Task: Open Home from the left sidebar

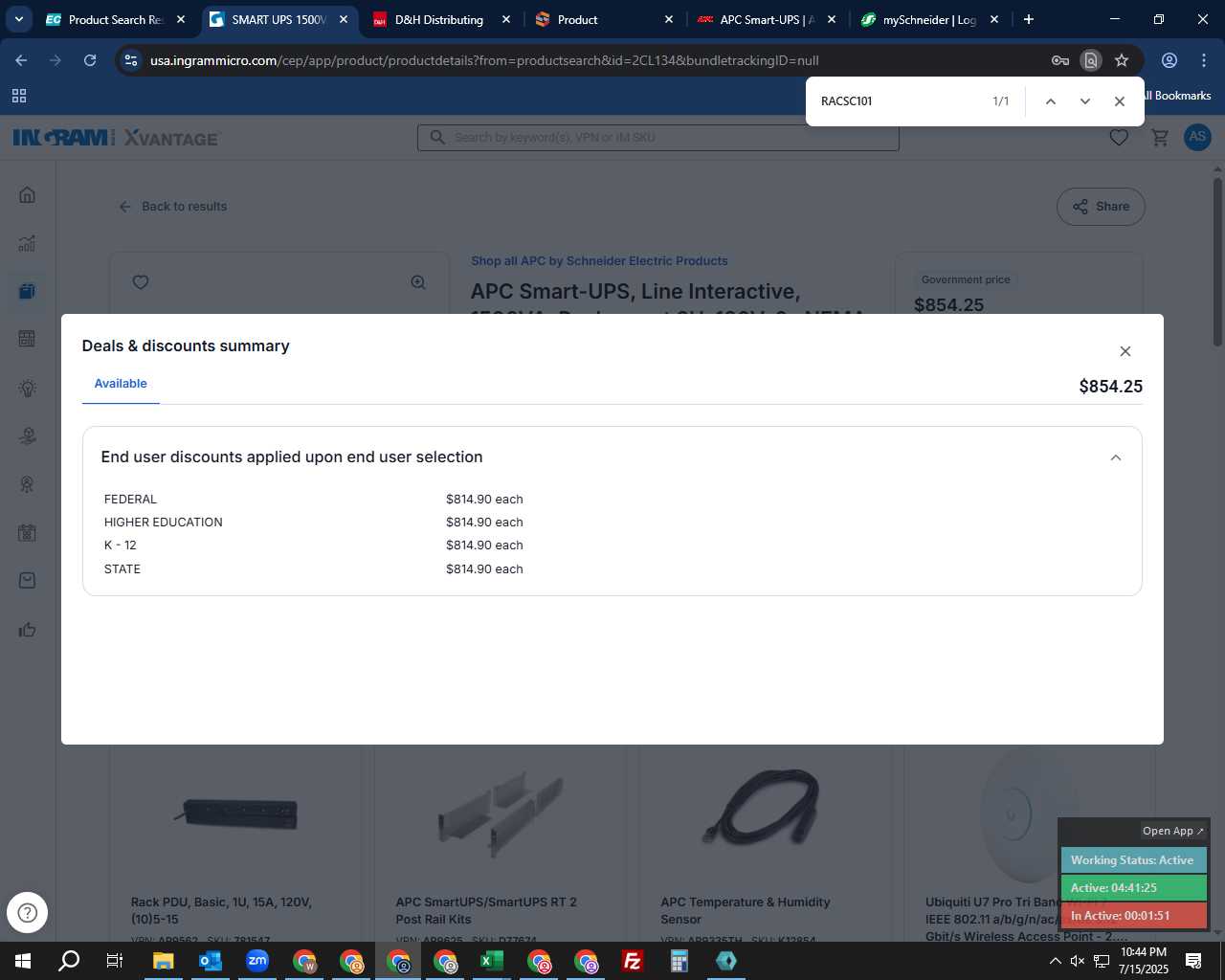Action: tap(28, 195)
